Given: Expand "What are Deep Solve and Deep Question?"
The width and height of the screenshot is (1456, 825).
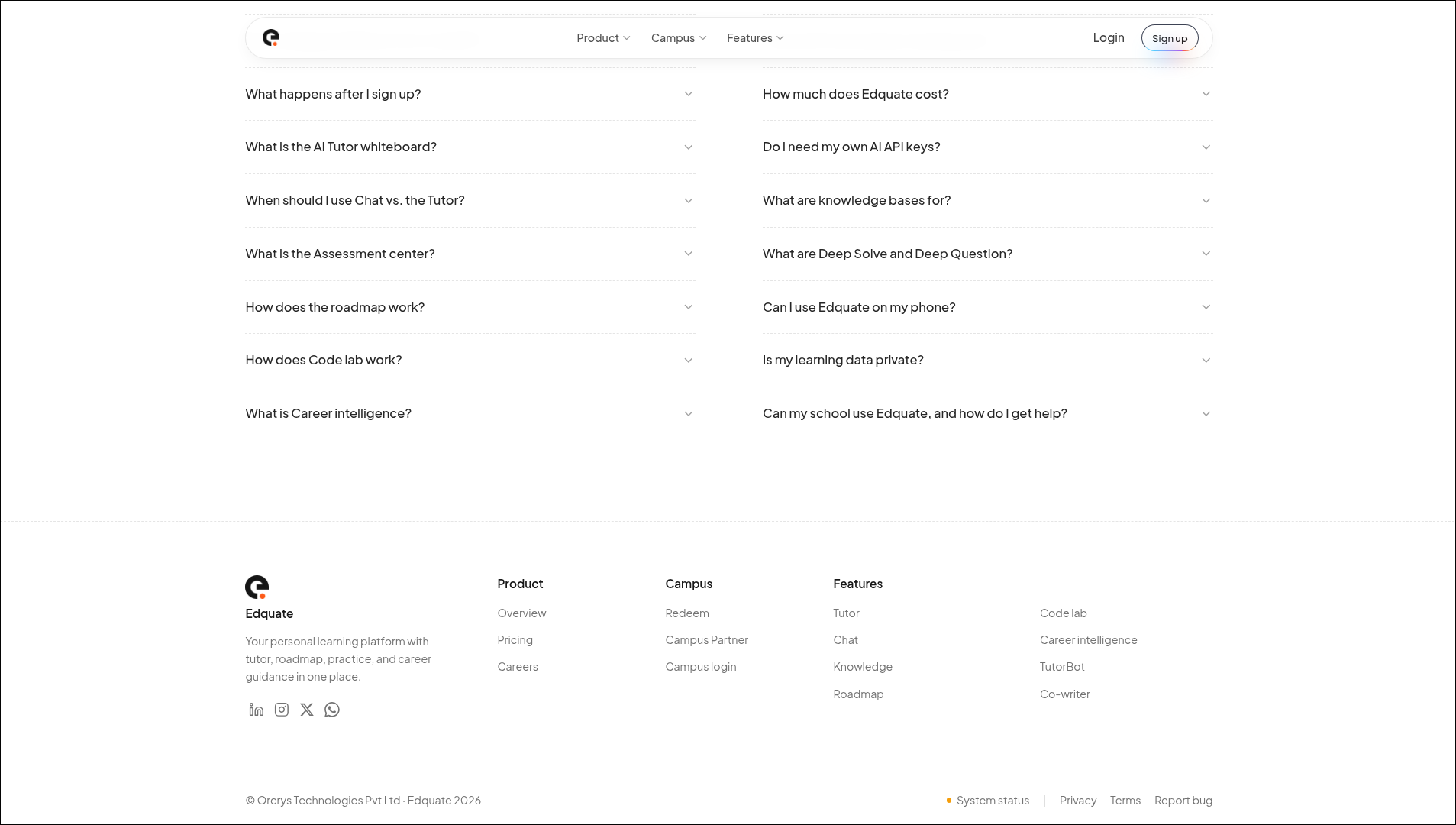Looking at the screenshot, I should tap(988, 254).
